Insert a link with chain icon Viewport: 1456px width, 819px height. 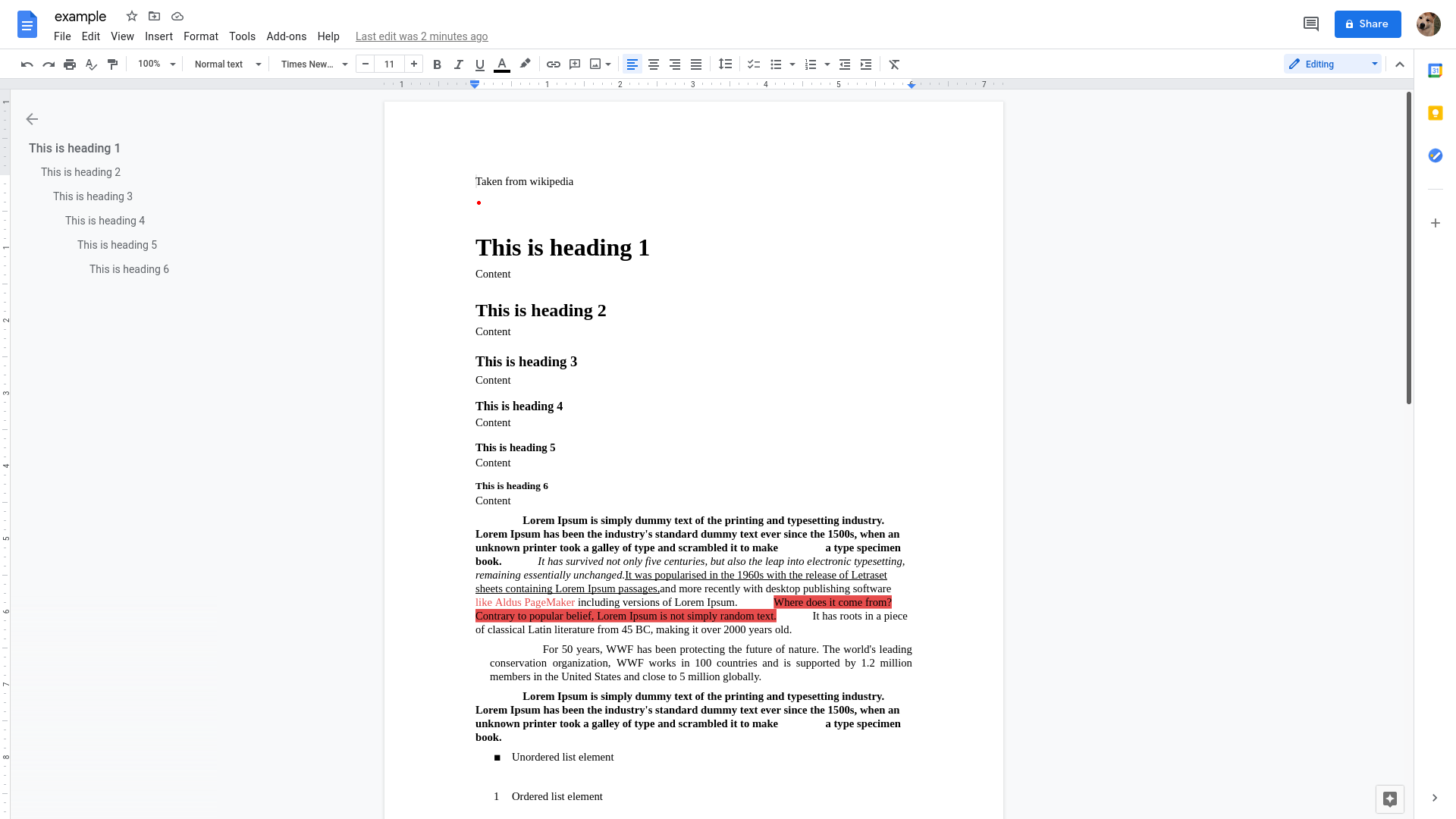click(x=554, y=64)
